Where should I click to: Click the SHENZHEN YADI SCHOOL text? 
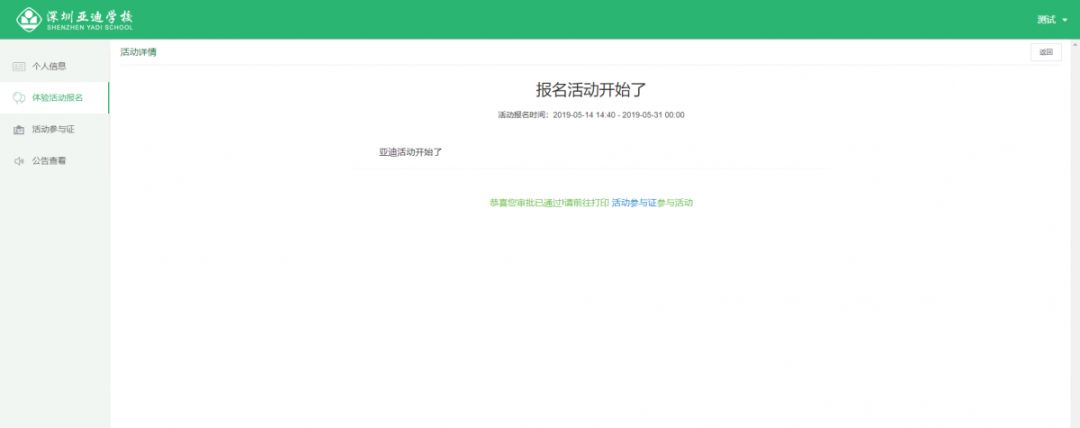point(90,28)
